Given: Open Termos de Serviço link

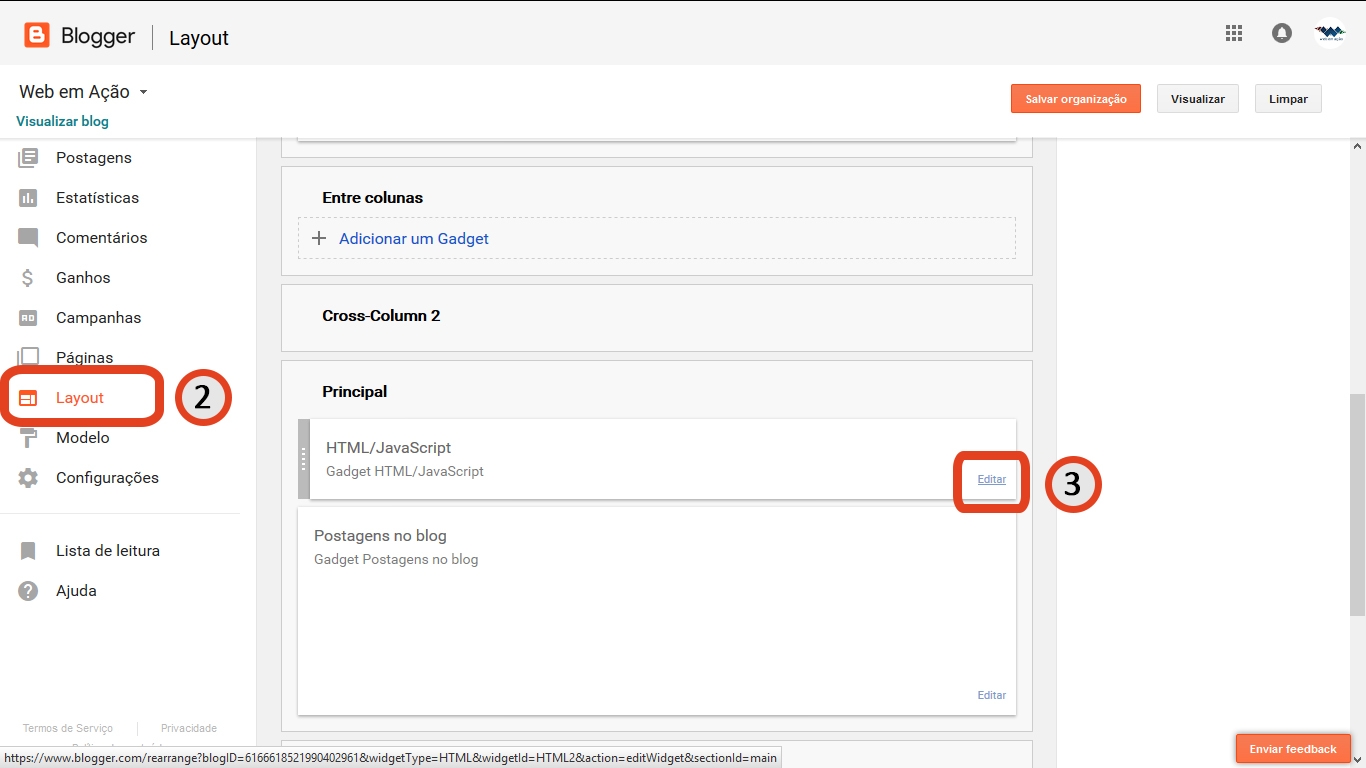Looking at the screenshot, I should coord(68,728).
